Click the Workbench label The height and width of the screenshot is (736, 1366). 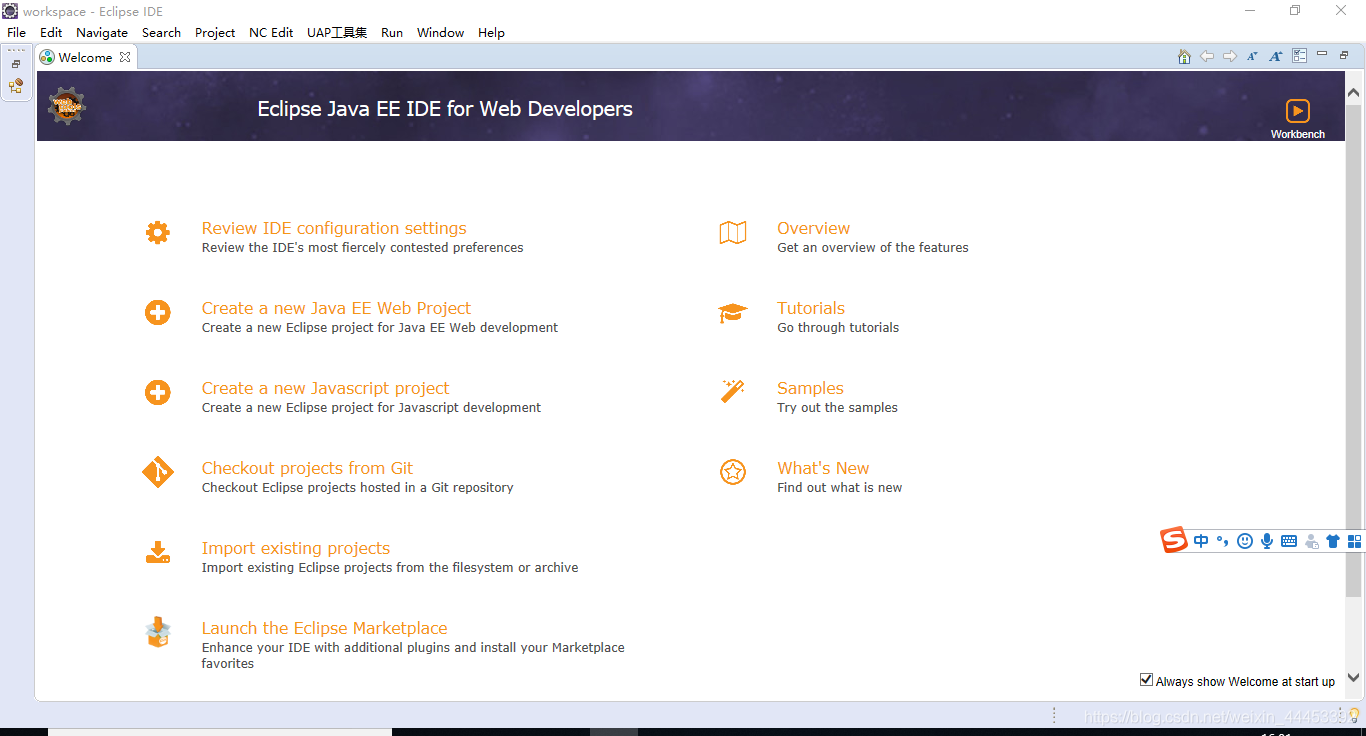[x=1297, y=134]
